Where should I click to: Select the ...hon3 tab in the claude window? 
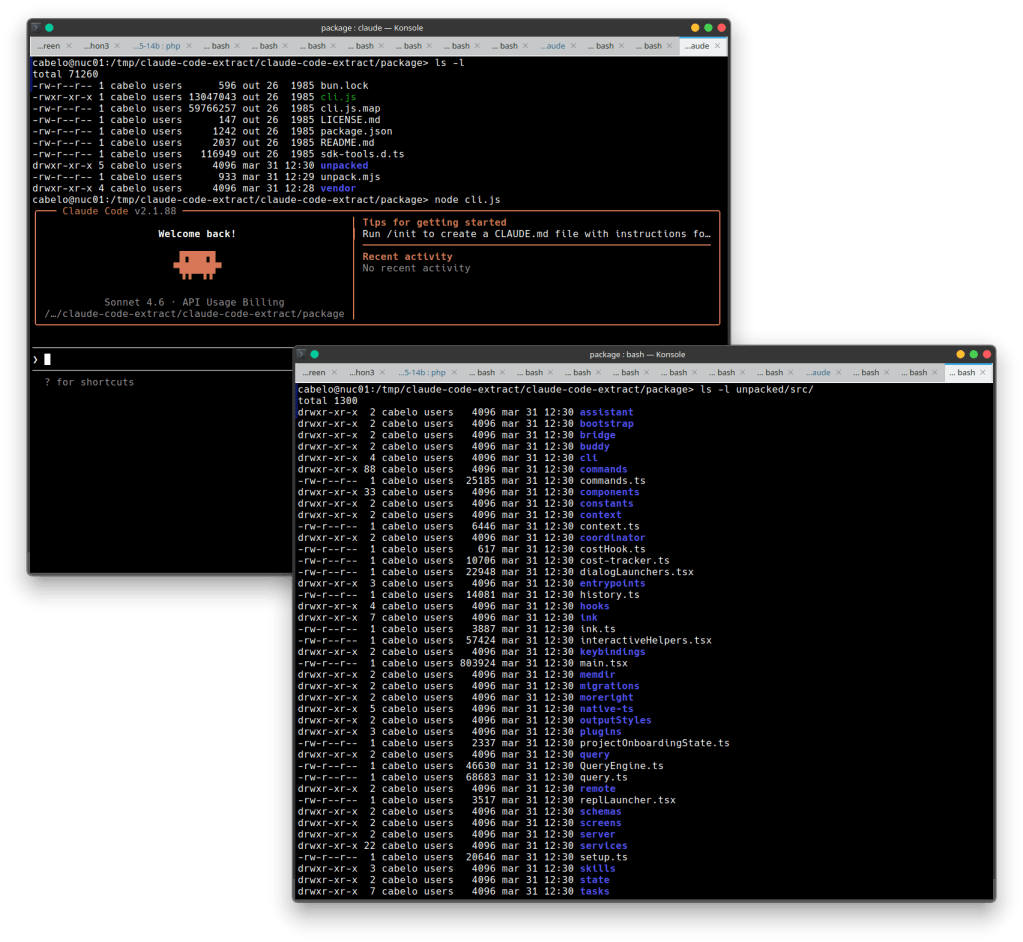(96, 46)
